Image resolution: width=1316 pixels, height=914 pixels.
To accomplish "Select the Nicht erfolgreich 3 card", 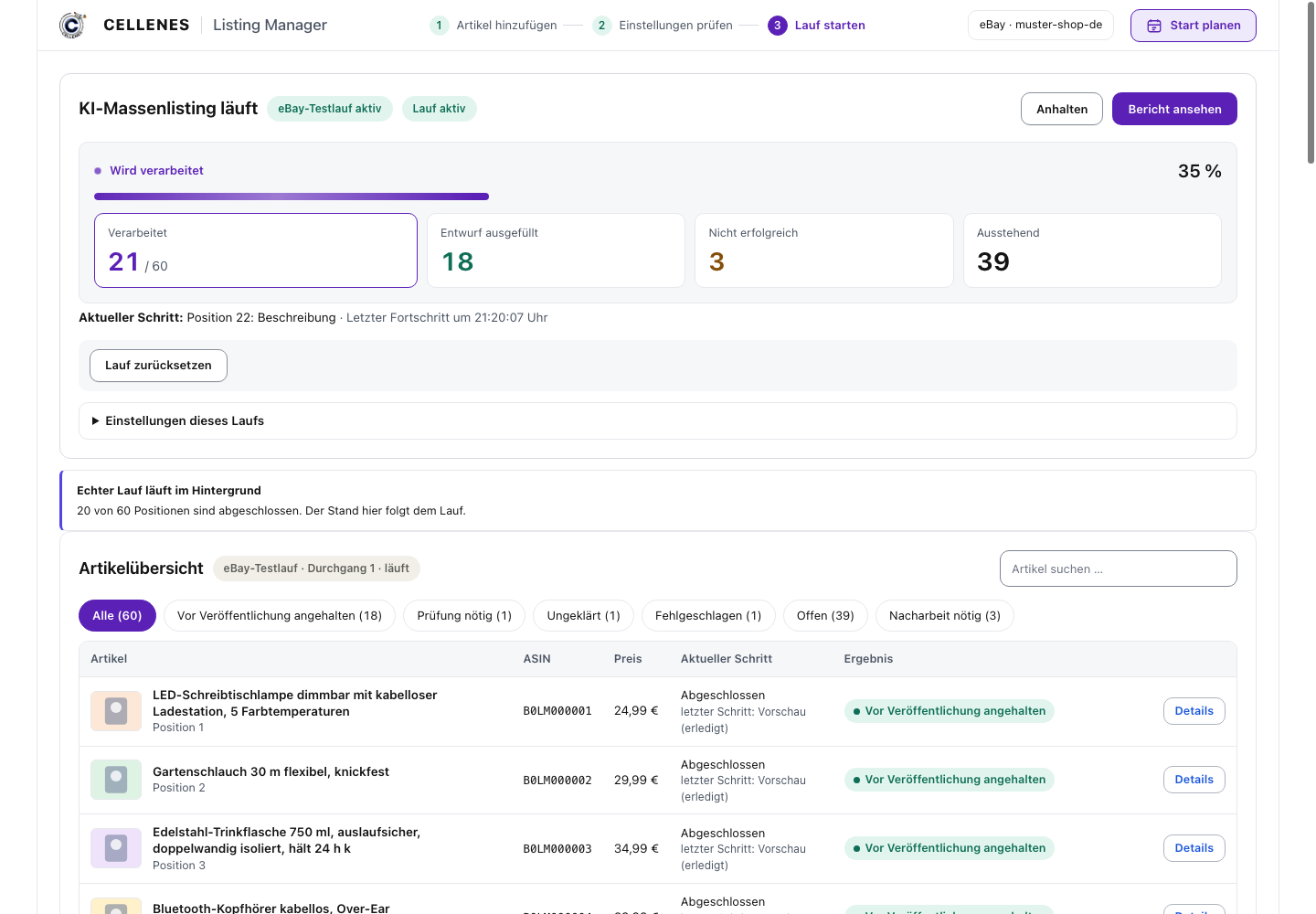I will pyautogui.click(x=824, y=250).
